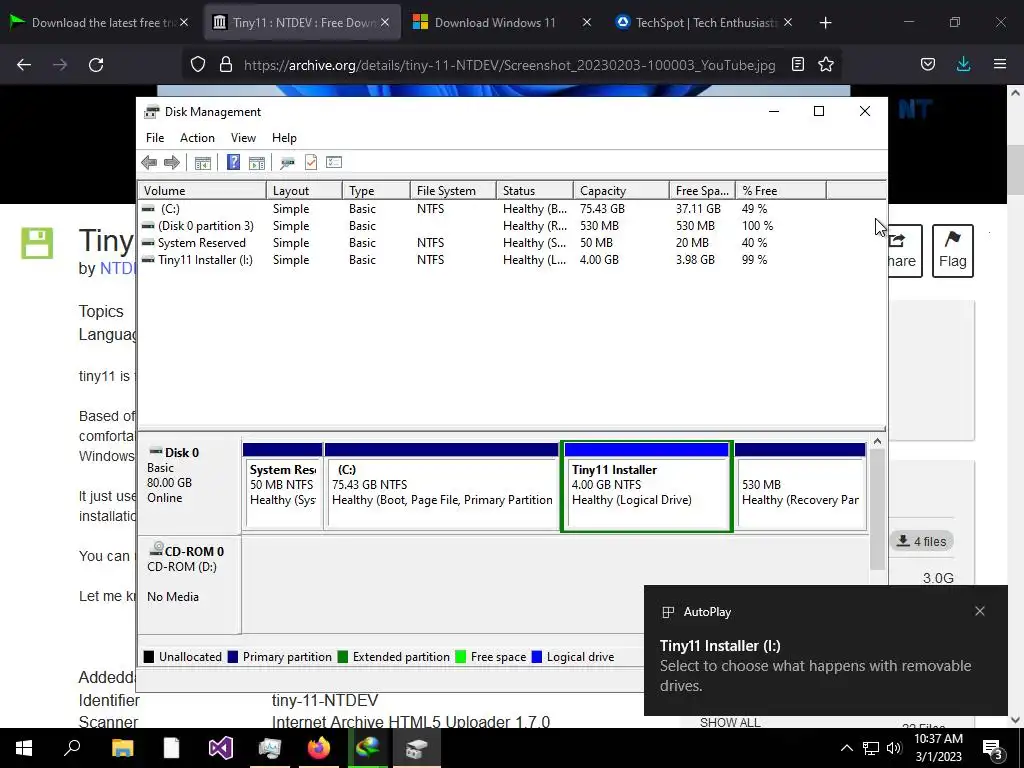Click the Flag button on archive page
The image size is (1024, 768).
(x=952, y=251)
